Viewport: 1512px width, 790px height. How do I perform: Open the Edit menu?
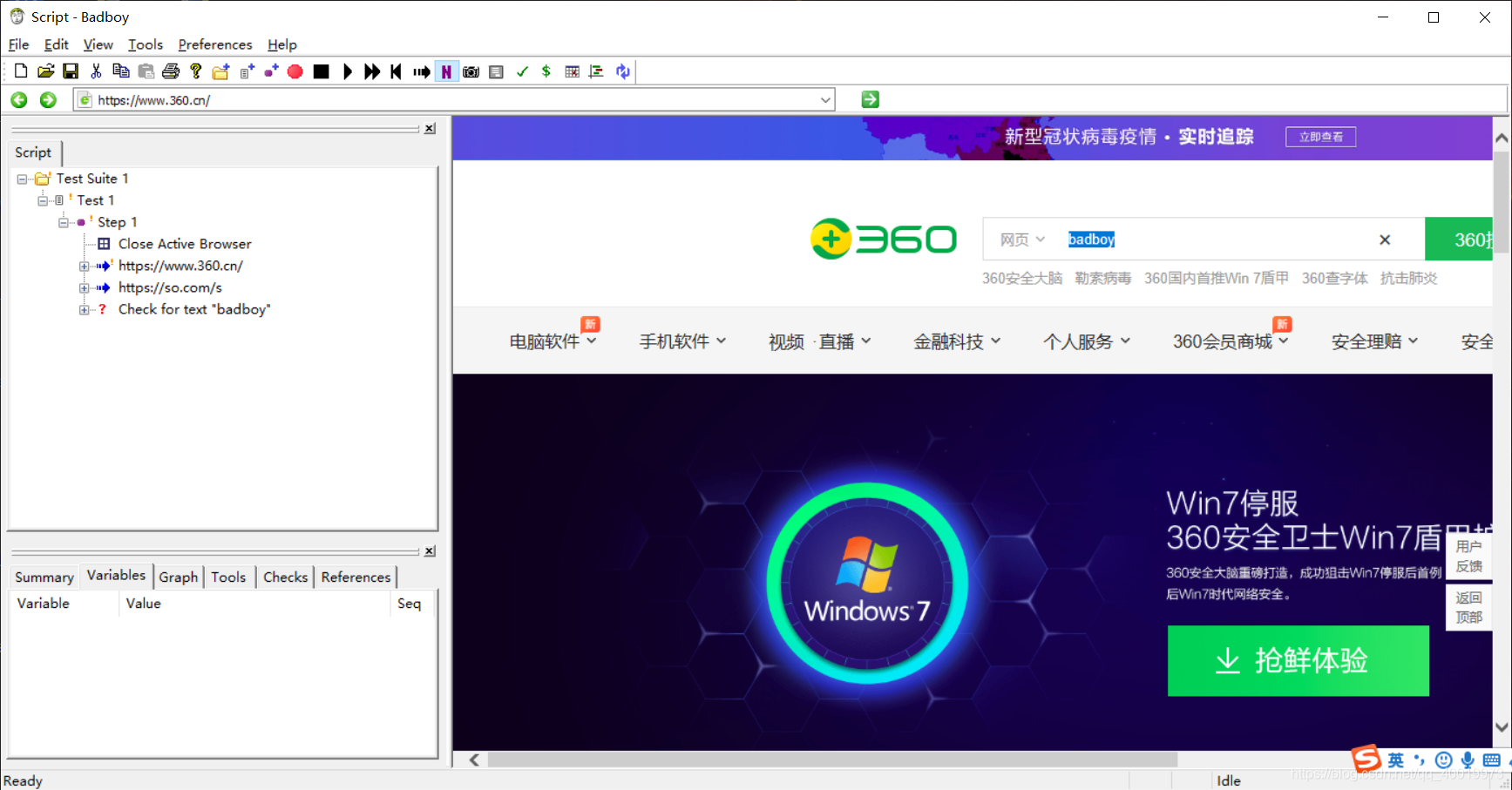[x=57, y=44]
